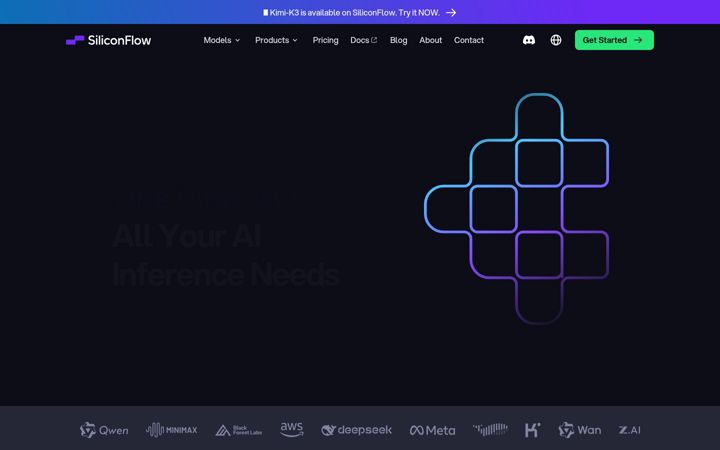Click the Get Started button
Screen dimensions: 720x450
[614, 40]
